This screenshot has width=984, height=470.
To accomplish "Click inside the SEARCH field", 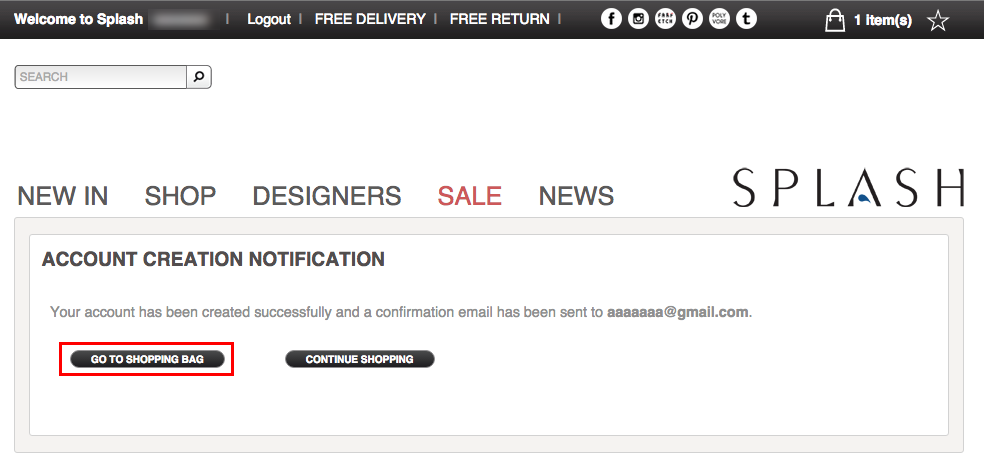I will (100, 77).
